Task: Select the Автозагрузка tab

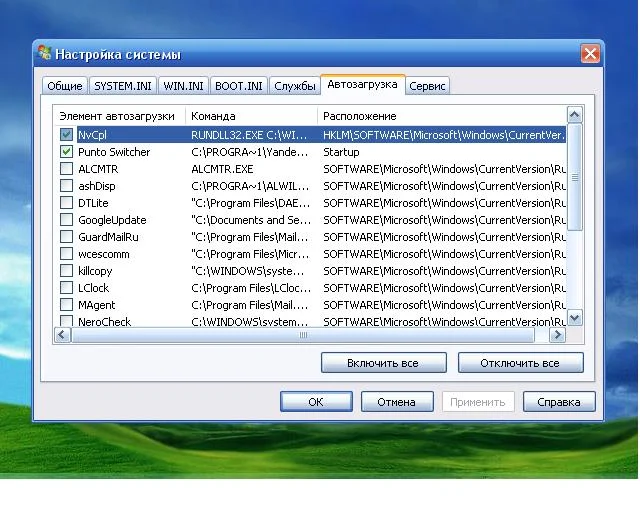Action: (362, 85)
